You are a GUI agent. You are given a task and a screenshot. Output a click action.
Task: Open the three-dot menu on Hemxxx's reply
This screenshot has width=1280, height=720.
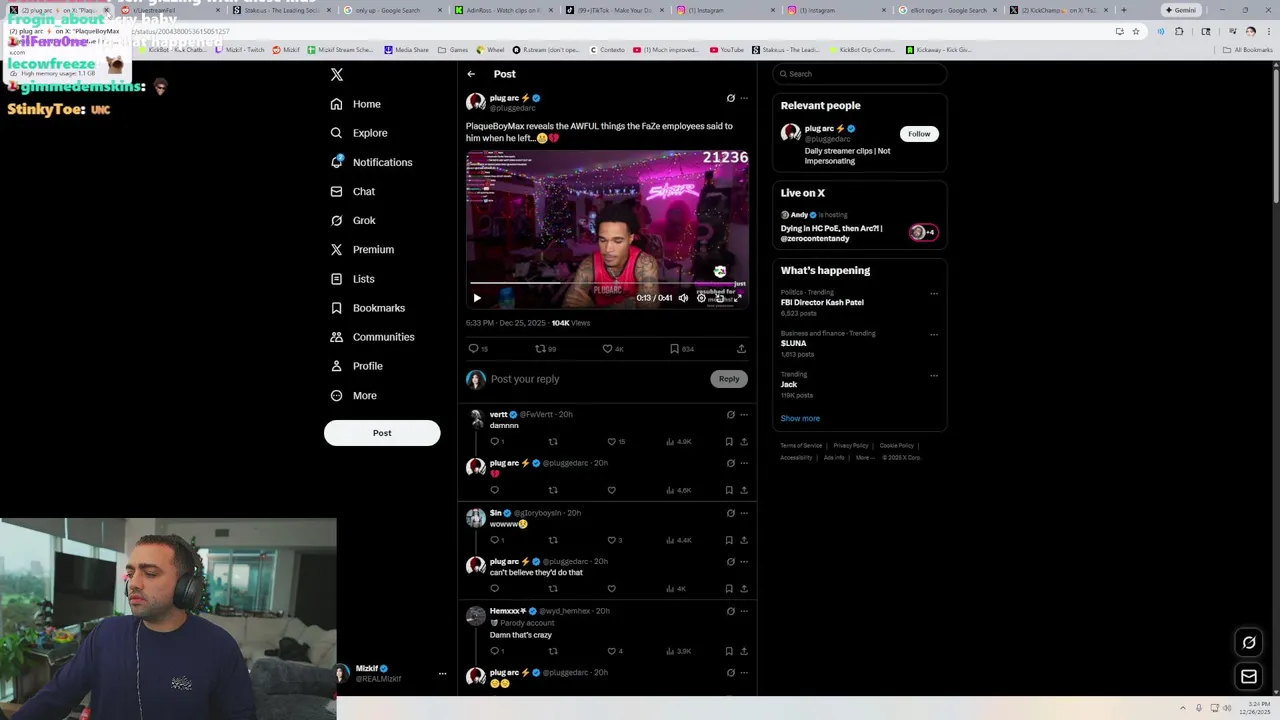(x=744, y=611)
